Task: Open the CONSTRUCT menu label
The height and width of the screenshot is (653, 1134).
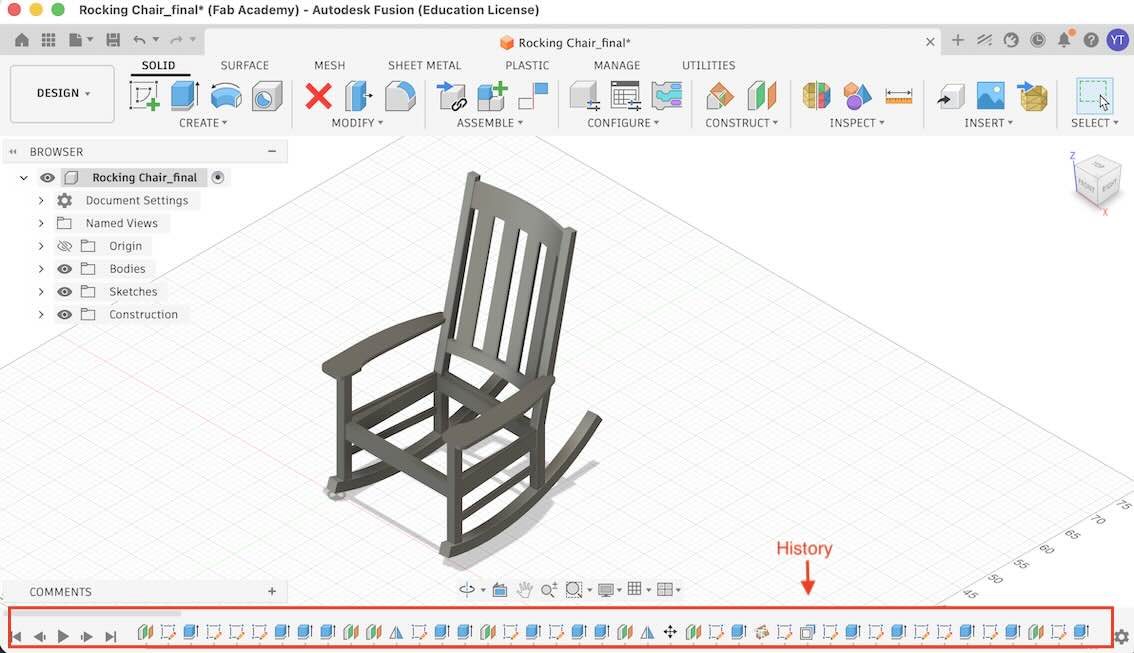Action: pyautogui.click(x=742, y=123)
